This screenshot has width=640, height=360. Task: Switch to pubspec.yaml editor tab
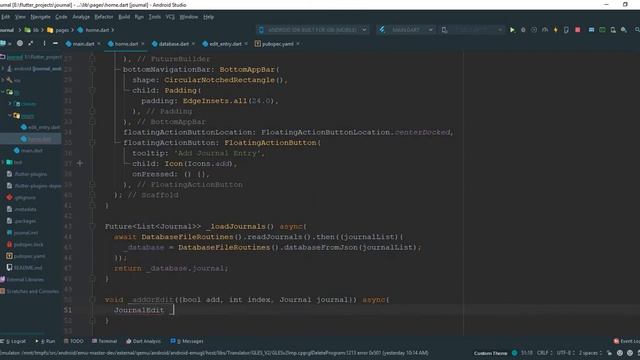click(277, 44)
